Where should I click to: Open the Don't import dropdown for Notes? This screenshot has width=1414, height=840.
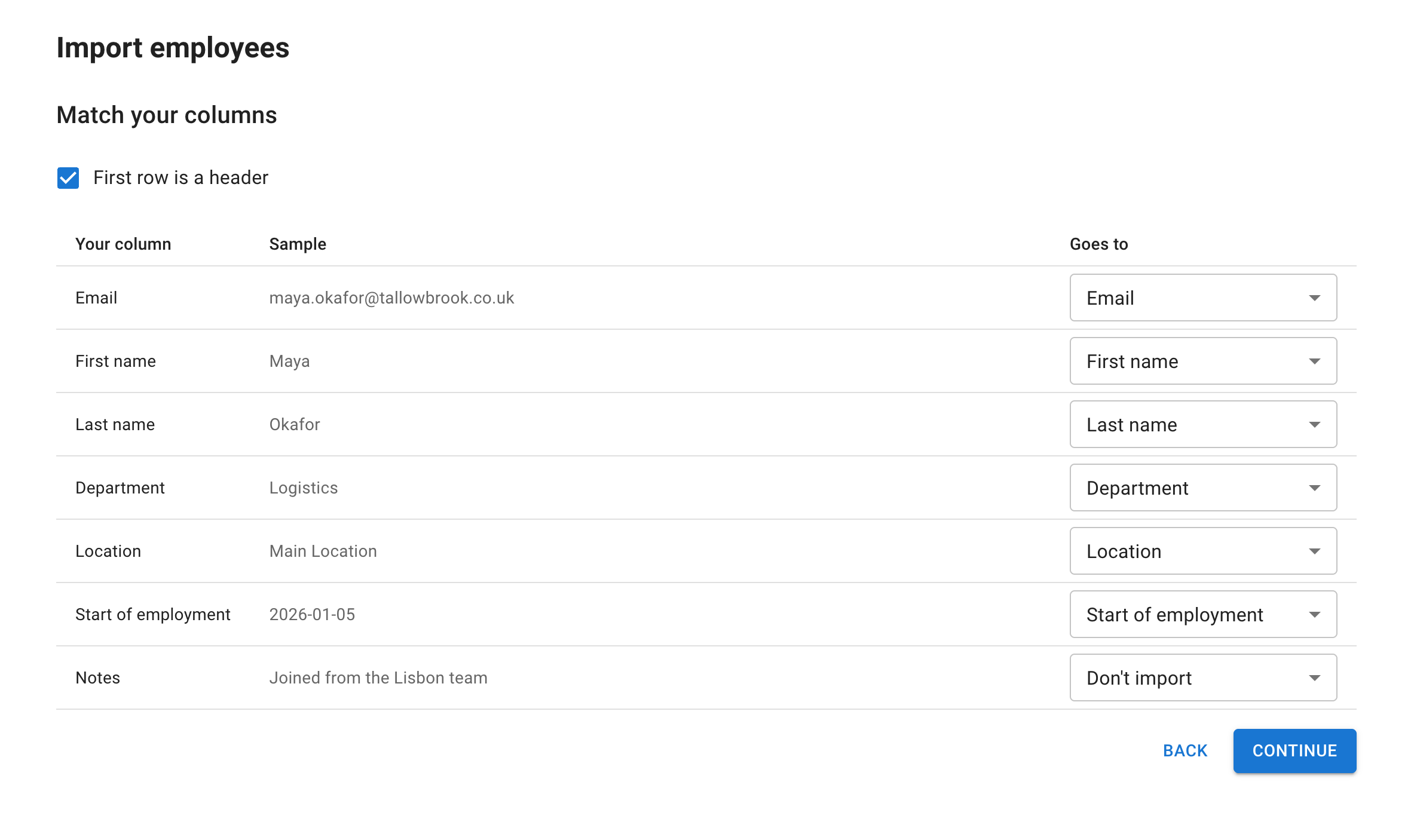coord(1203,677)
